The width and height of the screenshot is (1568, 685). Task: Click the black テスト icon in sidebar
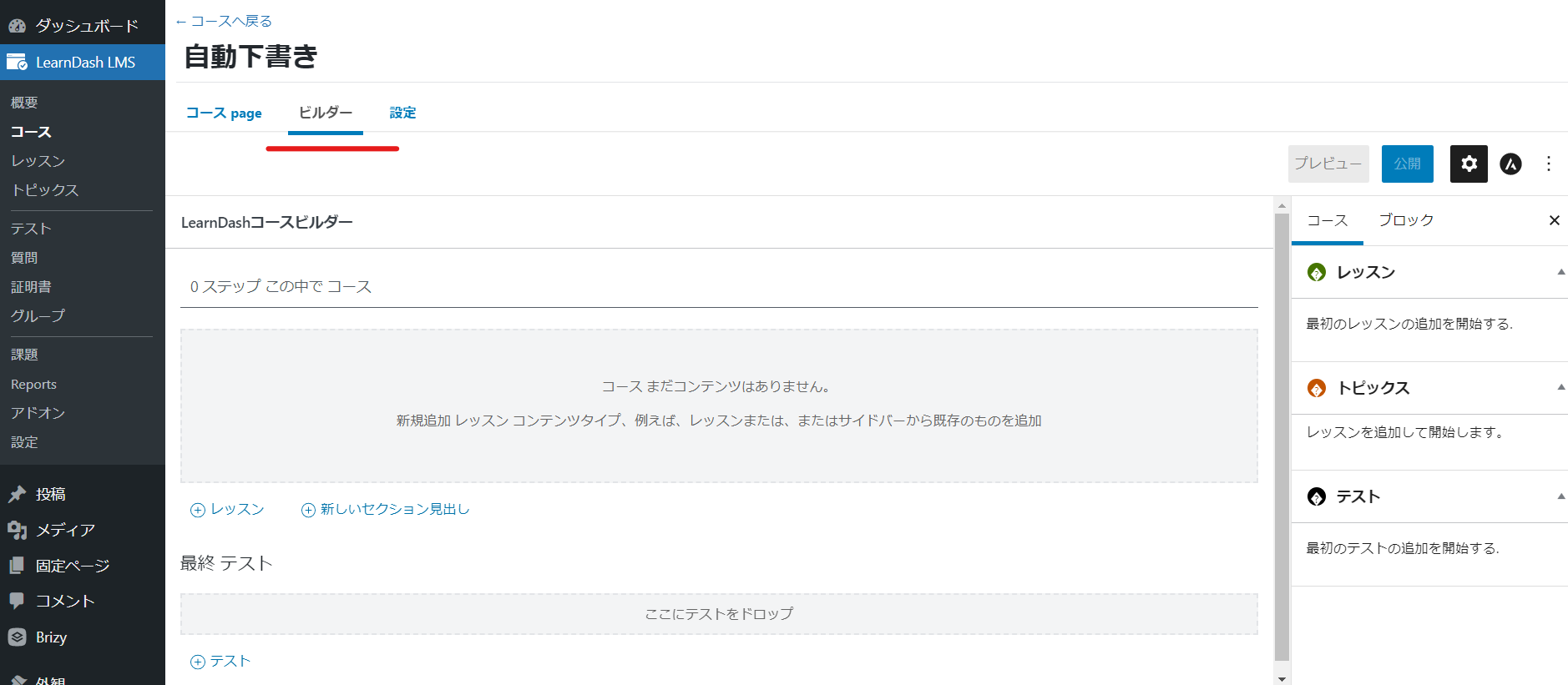pos(1317,496)
